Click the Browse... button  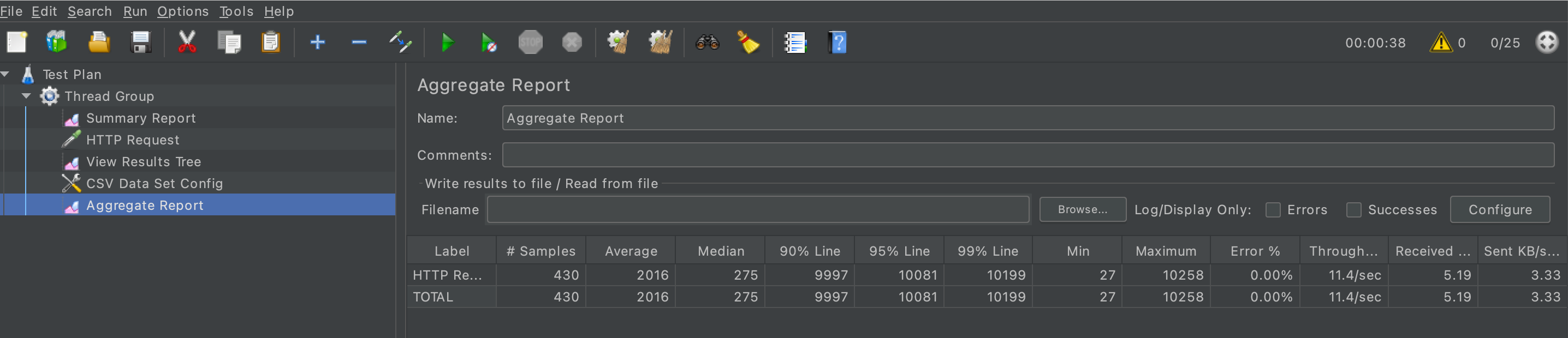coord(1082,210)
